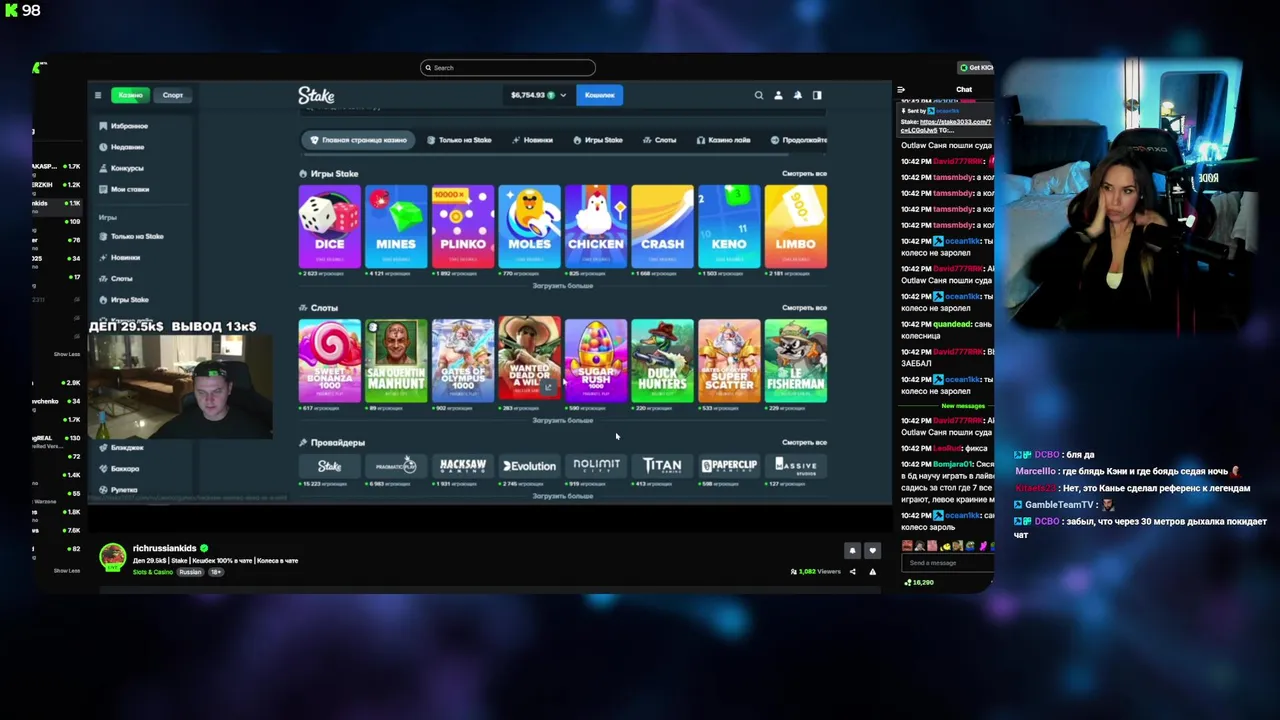
Task: Open richrussiankids channel avatar
Action: tap(113, 556)
